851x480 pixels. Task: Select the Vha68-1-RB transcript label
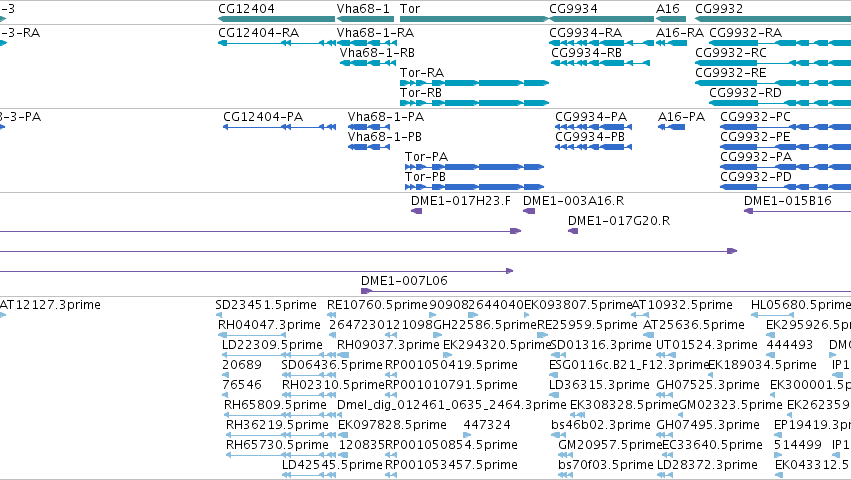point(377,53)
